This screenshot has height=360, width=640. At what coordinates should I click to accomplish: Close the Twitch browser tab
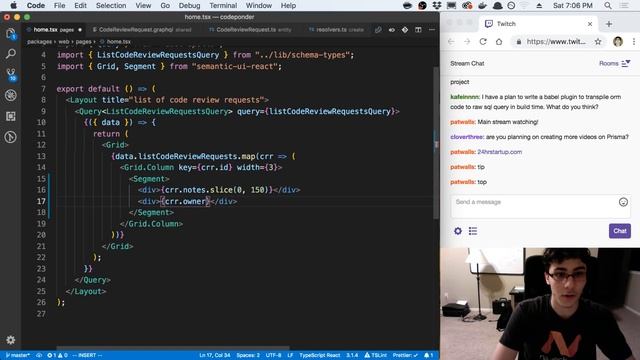point(590,24)
